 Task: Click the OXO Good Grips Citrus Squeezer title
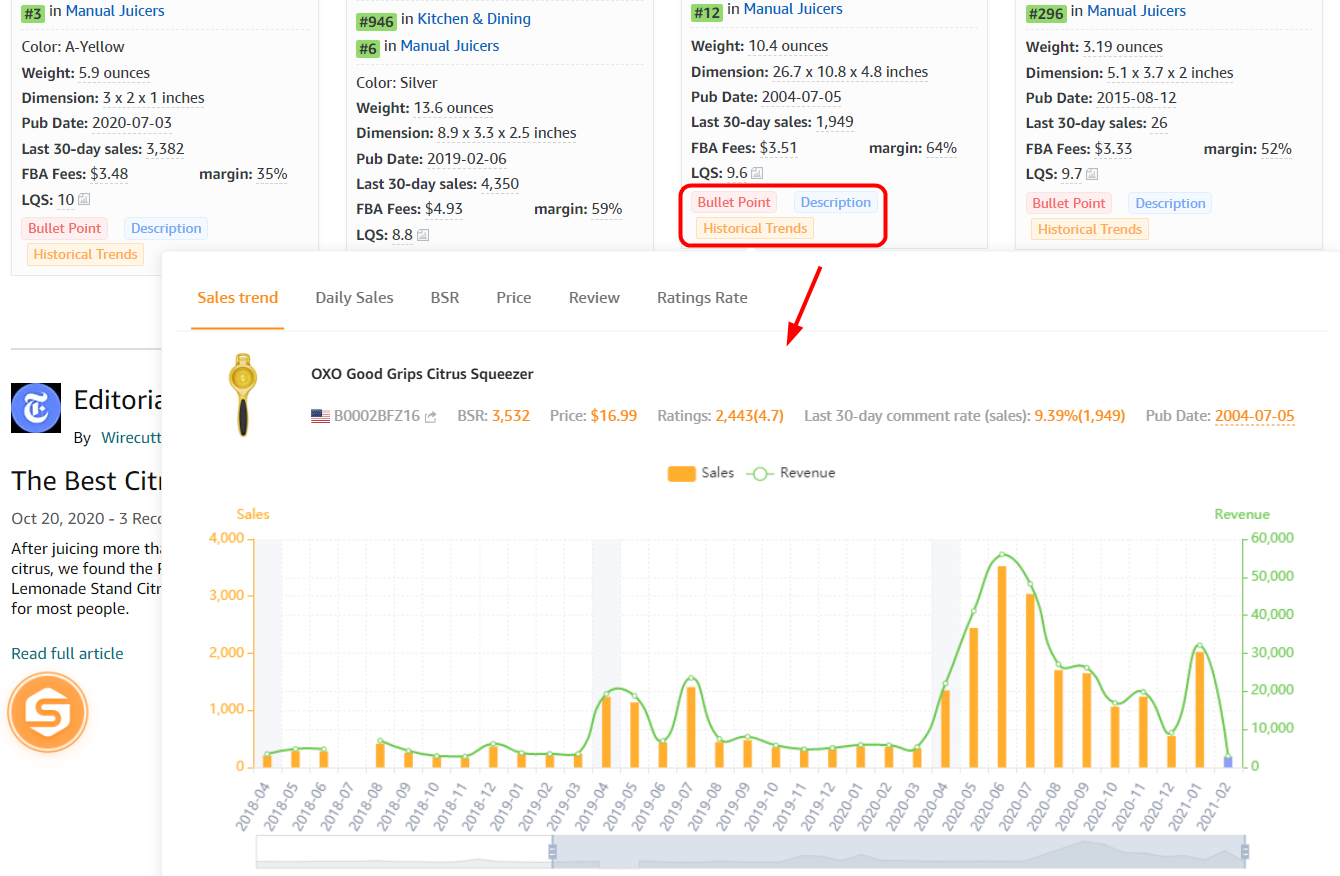(422, 374)
